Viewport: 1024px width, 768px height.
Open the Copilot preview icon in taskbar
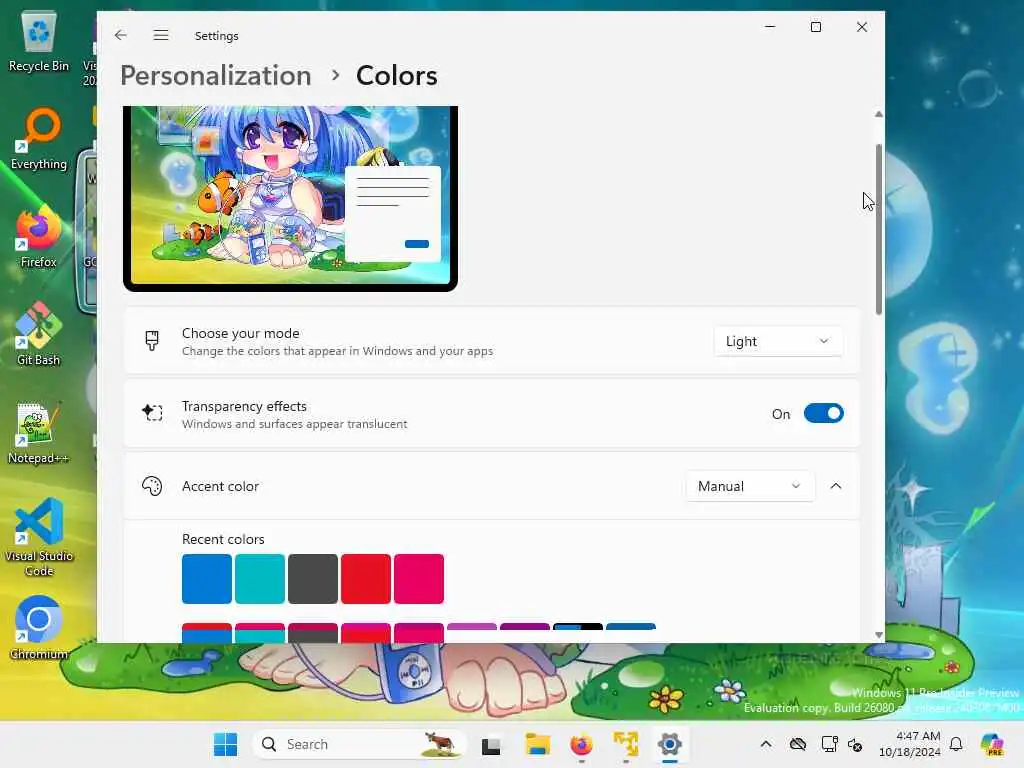[992, 744]
